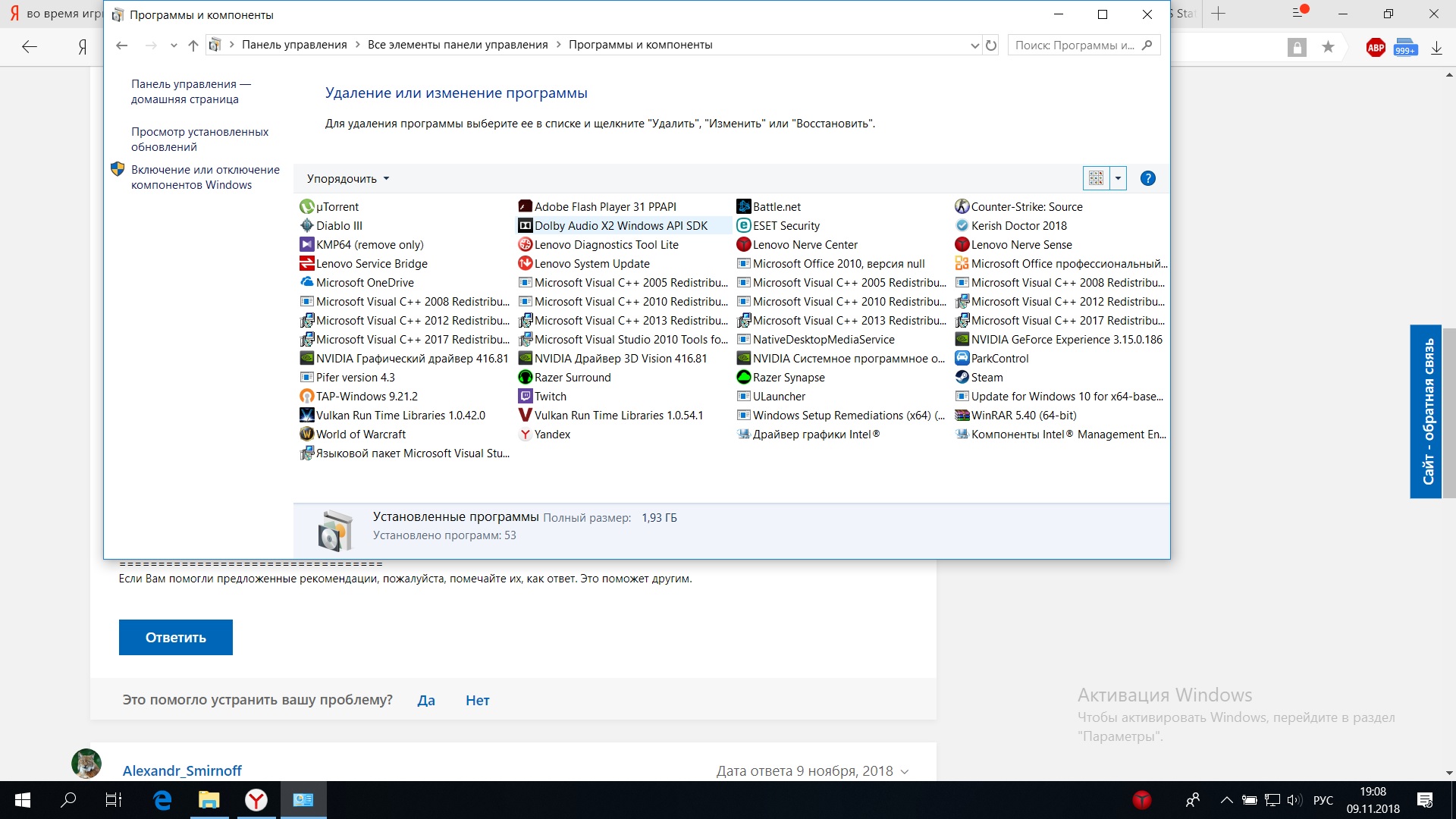1456x819 pixels.
Task: Click the Lenovo Diagnostics Tool Lite icon
Action: pyautogui.click(x=526, y=244)
